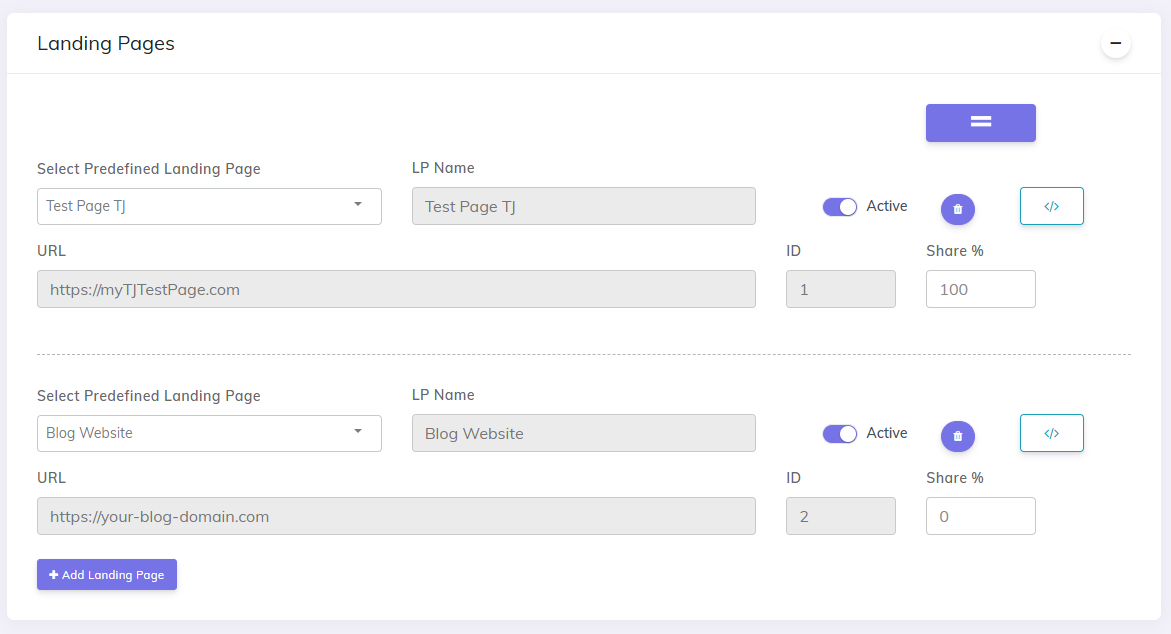Image resolution: width=1171 pixels, height=634 pixels.
Task: Click the Add Landing Page button
Action: [x=107, y=574]
